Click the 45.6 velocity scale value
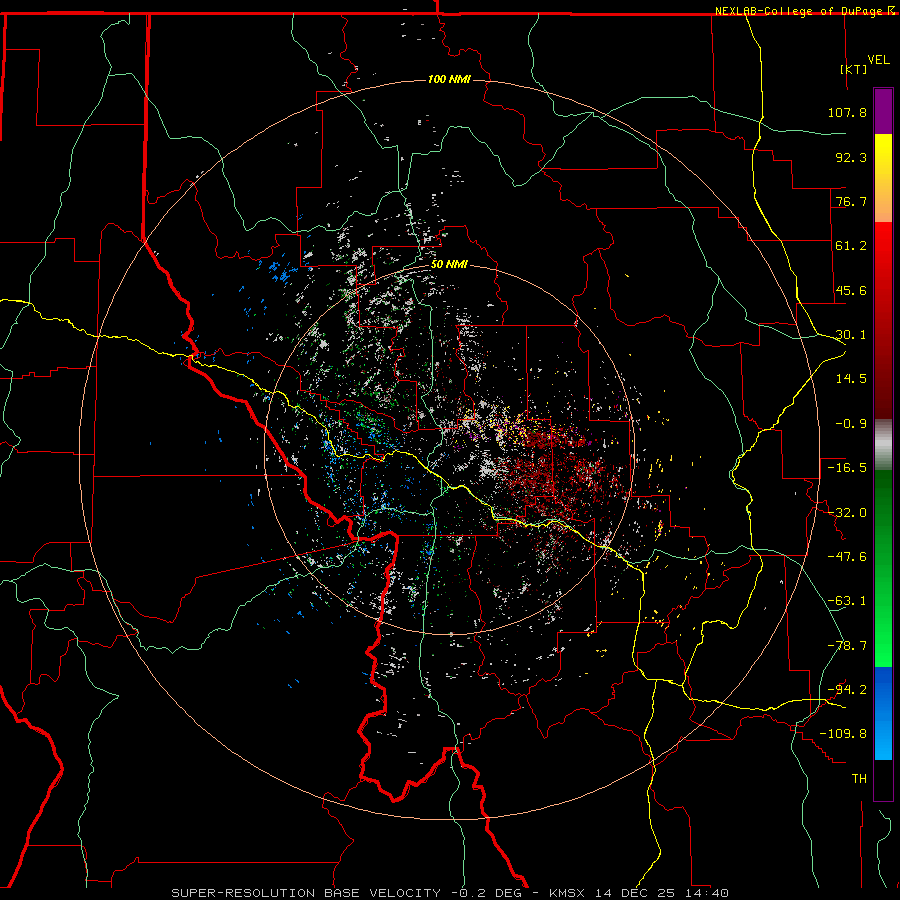Viewport: 900px width, 900px height. 851,290
